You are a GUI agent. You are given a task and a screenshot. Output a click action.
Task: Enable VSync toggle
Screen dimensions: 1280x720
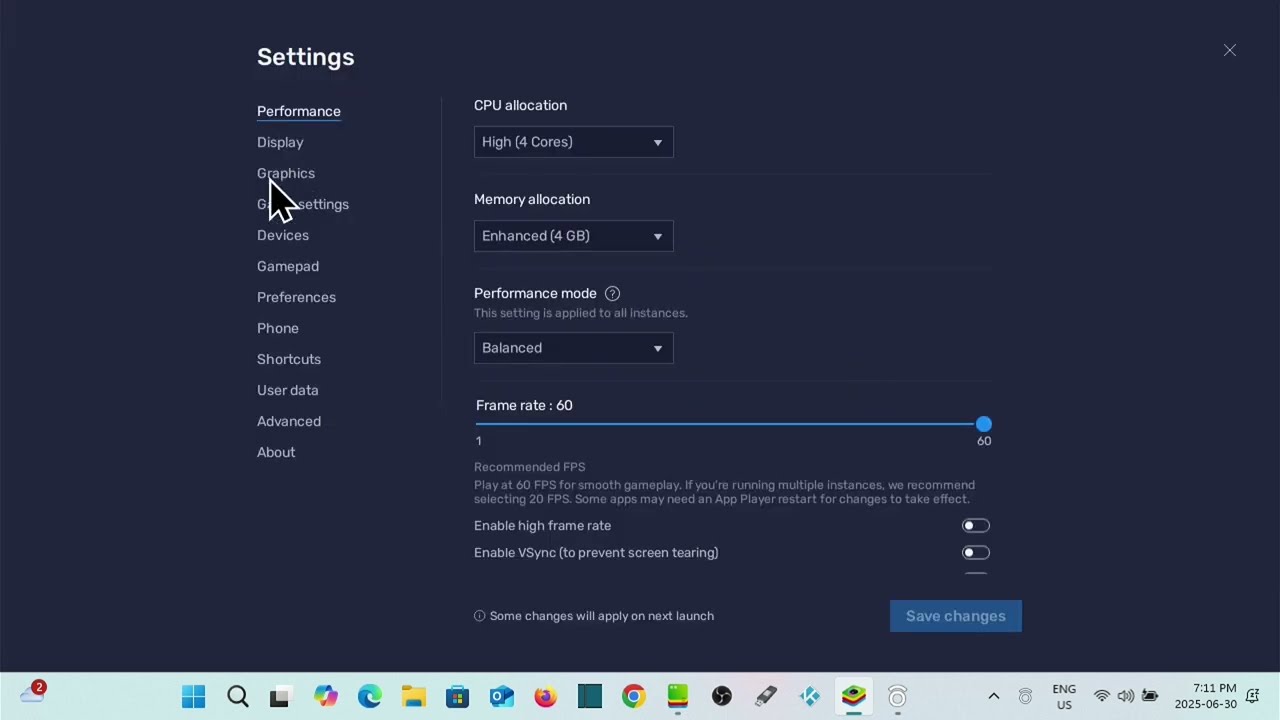pos(976,552)
